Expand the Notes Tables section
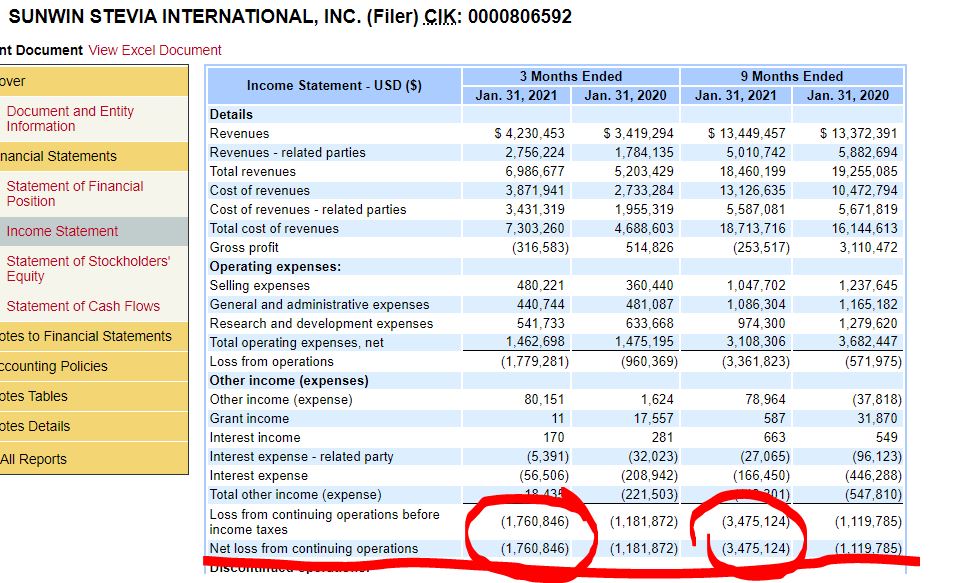 click(x=35, y=396)
